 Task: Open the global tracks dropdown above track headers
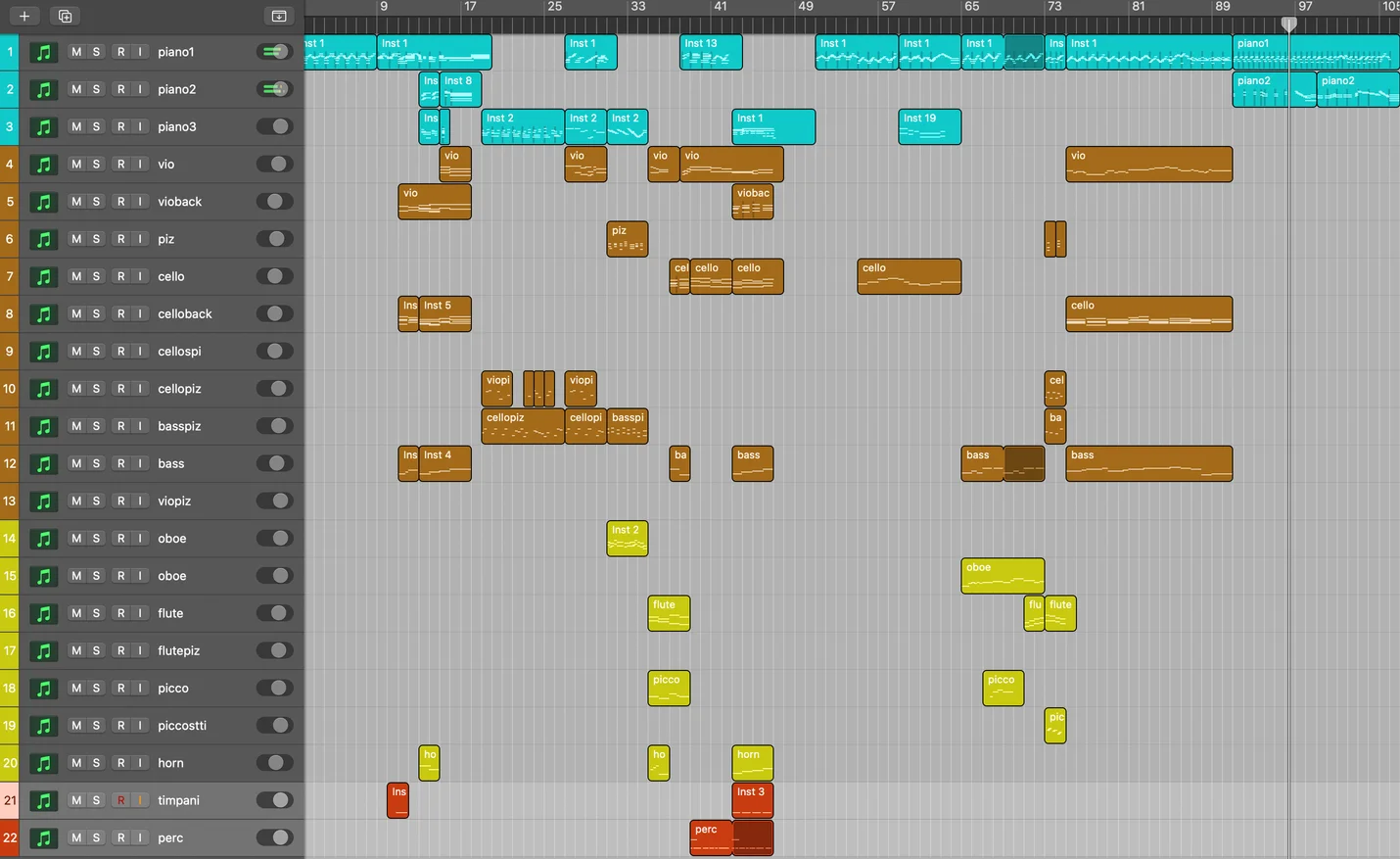click(278, 16)
